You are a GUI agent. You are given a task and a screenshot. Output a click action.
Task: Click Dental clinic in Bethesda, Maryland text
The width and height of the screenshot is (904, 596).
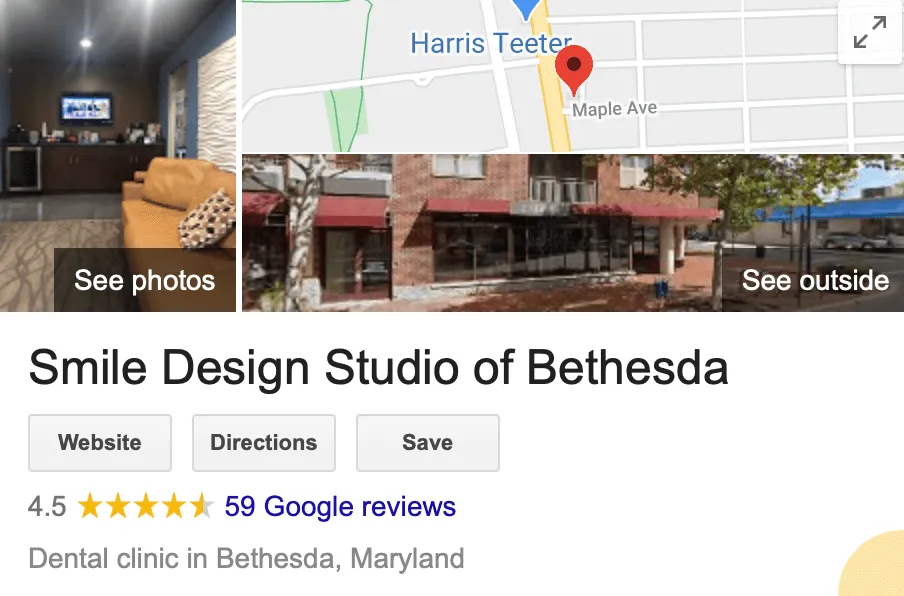click(x=246, y=558)
